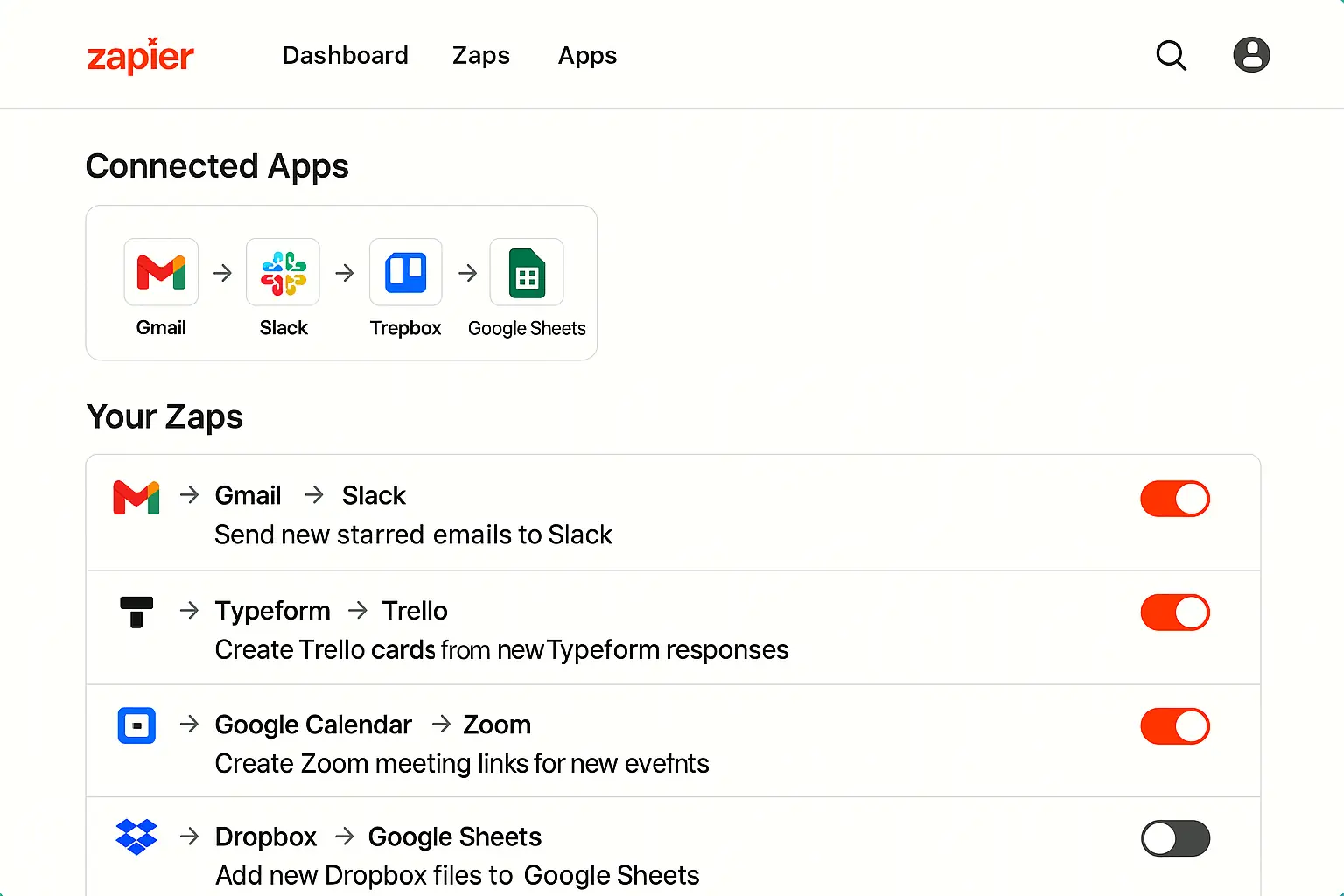The image size is (1344, 896).
Task: Click the Your Zaps heading
Action: coord(164,416)
